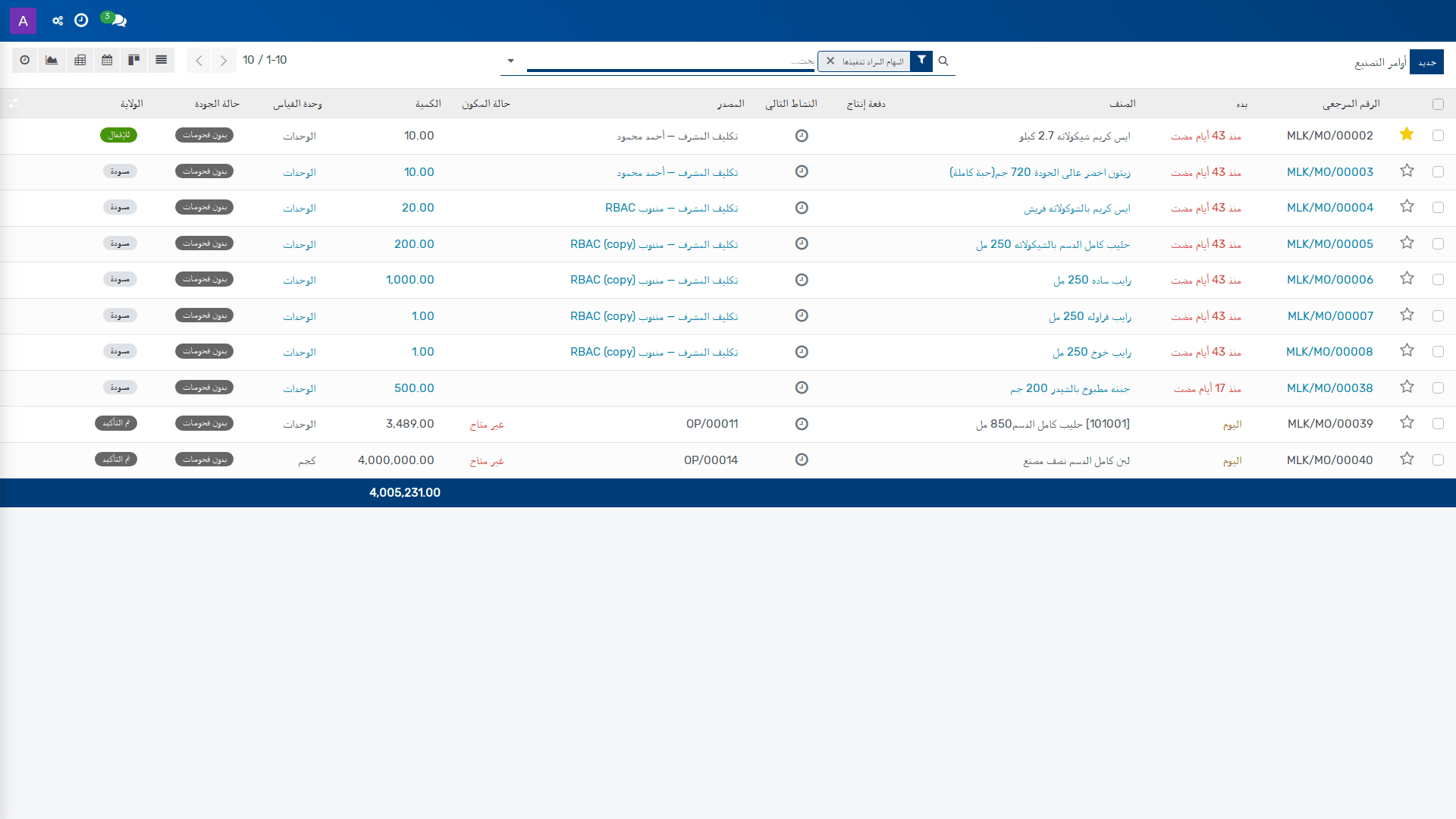Click source OP/00011 cell
The width and height of the screenshot is (1456, 819).
click(x=712, y=424)
